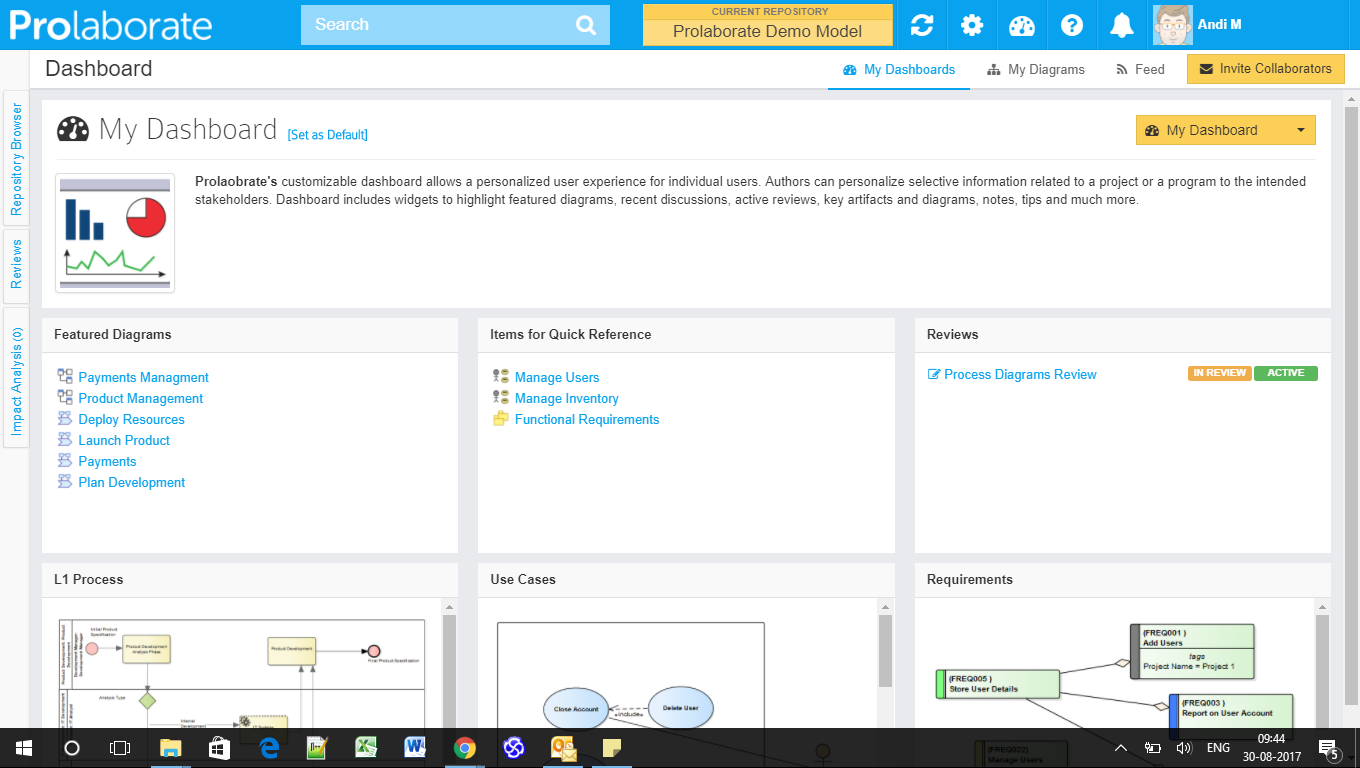
Task: Select the FREQ003 Report on User Account box
Action: pyautogui.click(x=1231, y=713)
